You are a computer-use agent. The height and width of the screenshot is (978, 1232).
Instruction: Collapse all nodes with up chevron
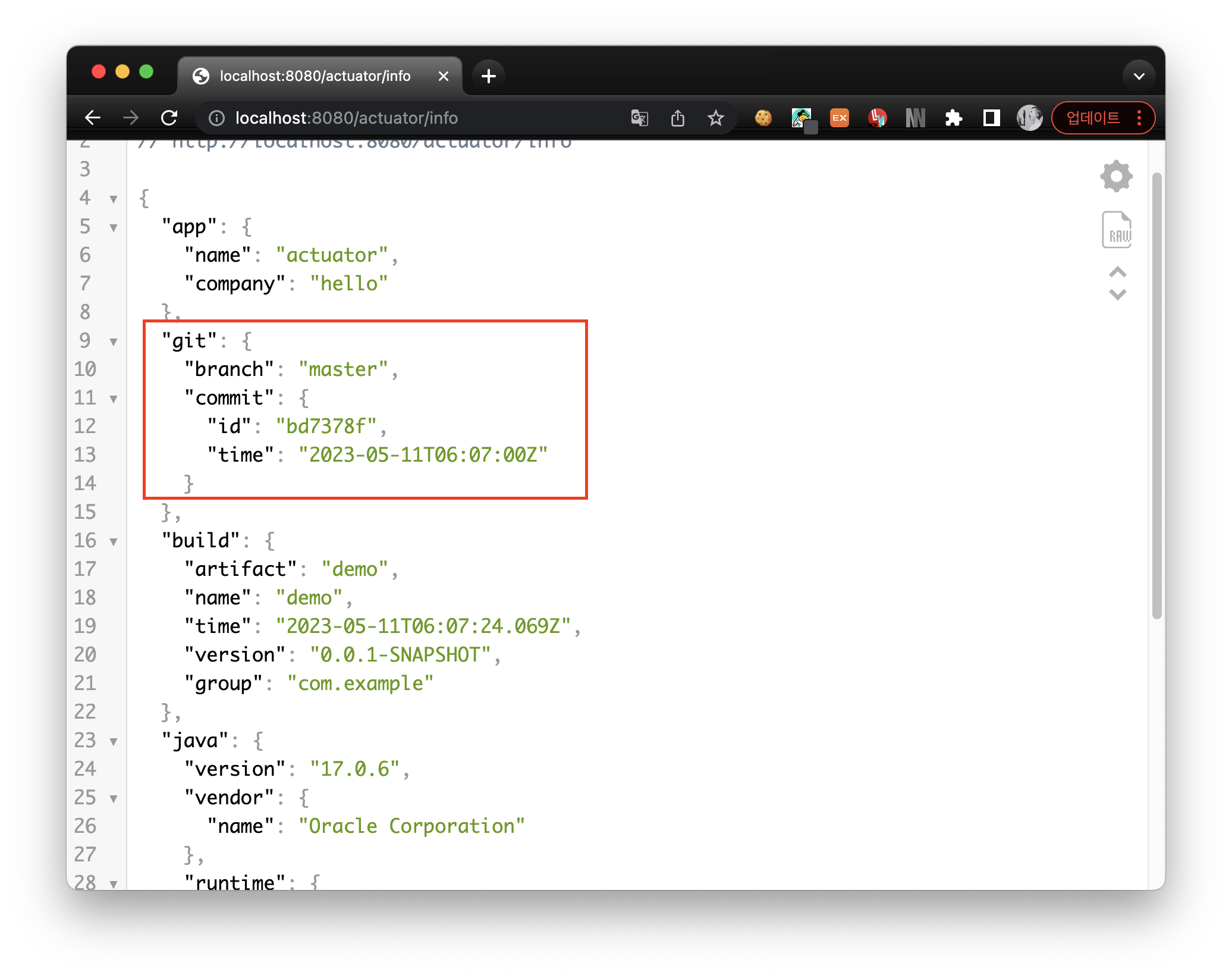1117,272
